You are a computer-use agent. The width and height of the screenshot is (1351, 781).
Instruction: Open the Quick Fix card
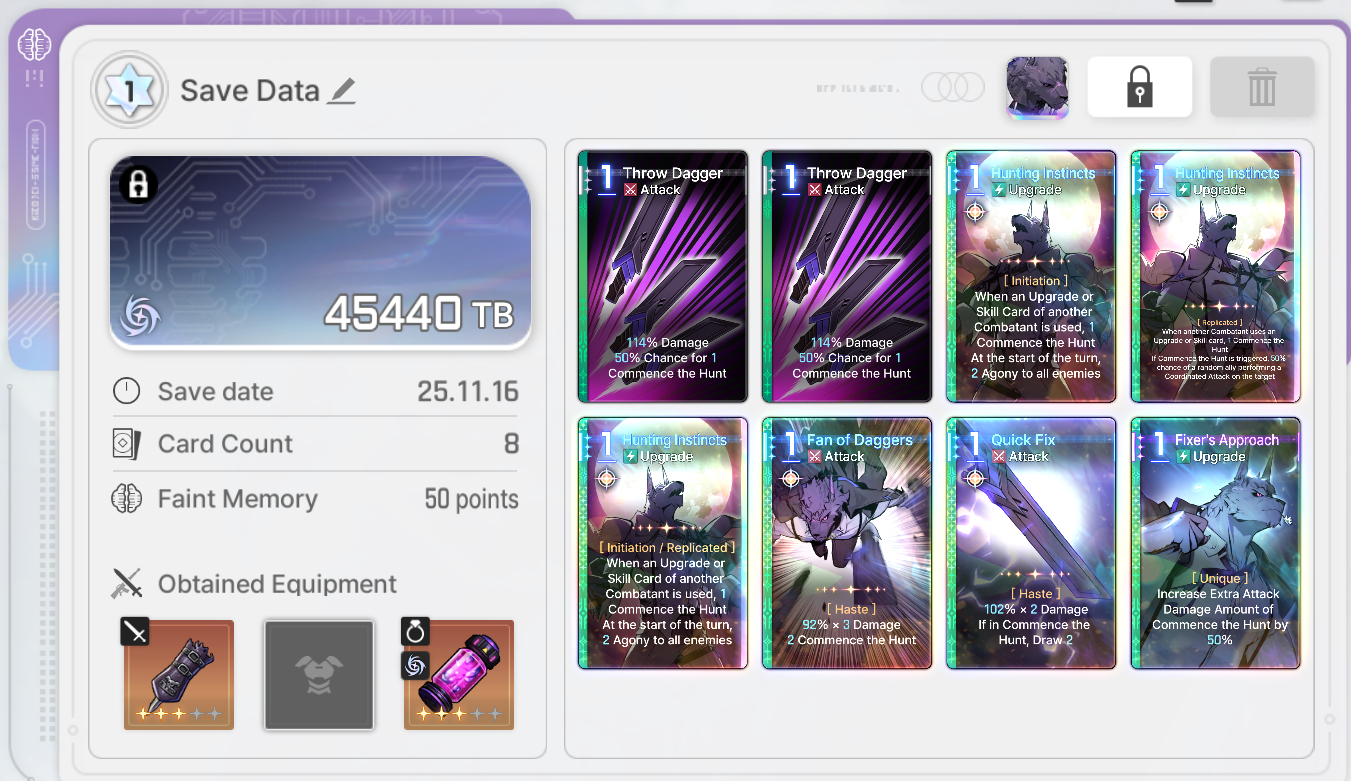tap(1031, 543)
